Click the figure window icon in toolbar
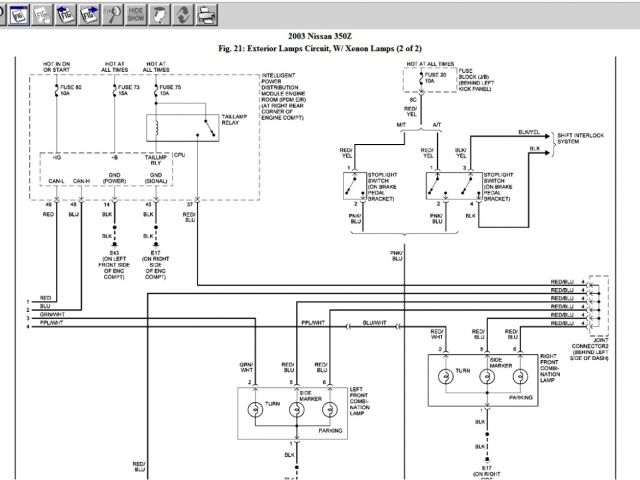The image size is (640, 480). 19,15
